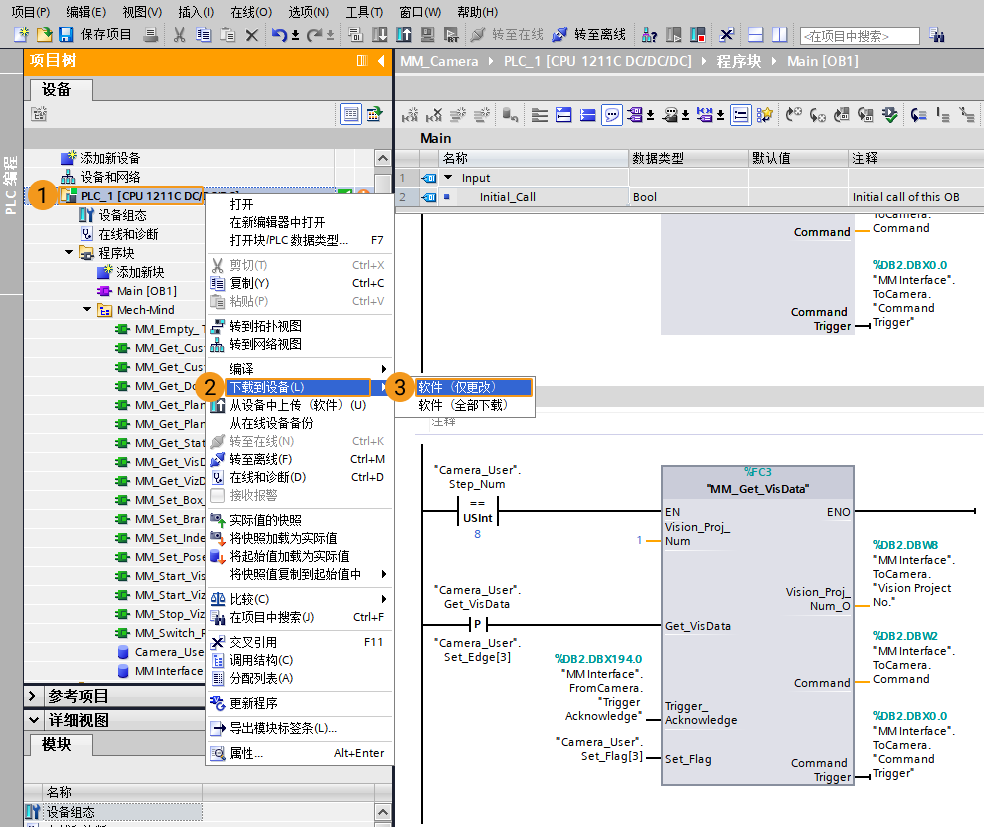Collapse the Input row triangle in interface table
This screenshot has height=827, width=984.
pos(448,178)
